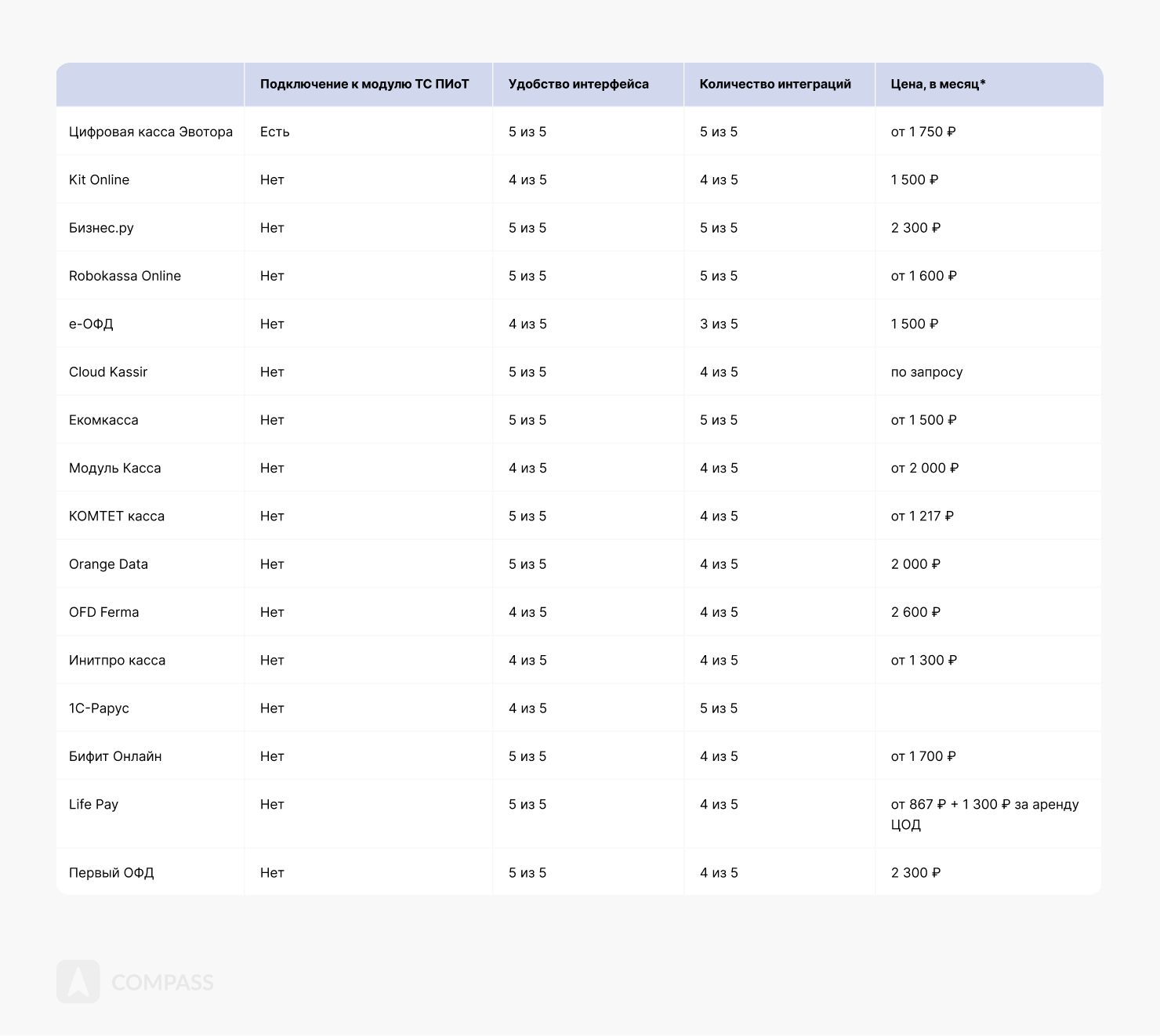Select 'Robokassa Online' in the table
The height and width of the screenshot is (1036, 1160).
[x=125, y=276]
